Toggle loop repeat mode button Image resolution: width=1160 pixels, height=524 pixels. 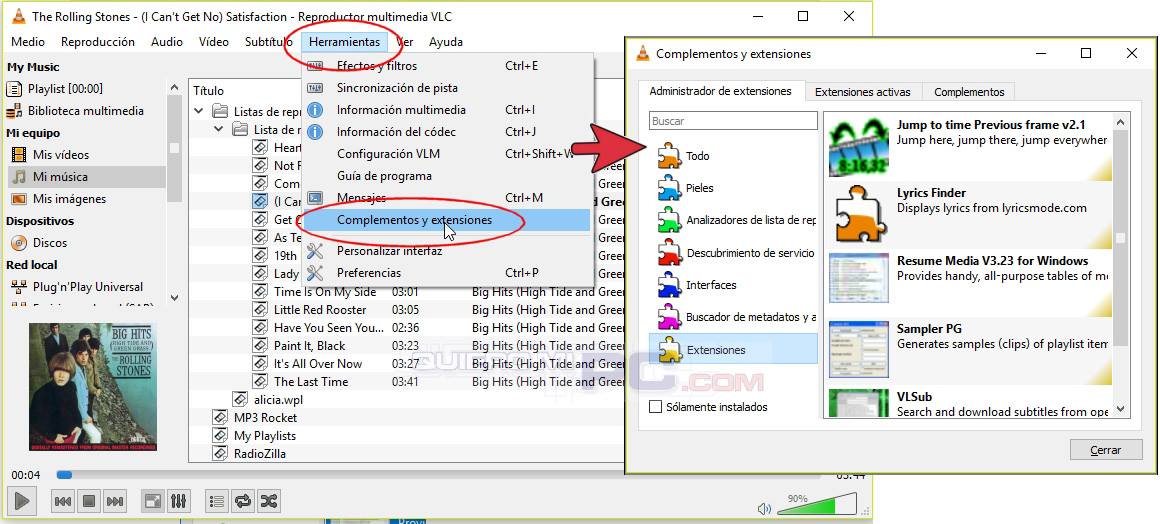pos(243,502)
